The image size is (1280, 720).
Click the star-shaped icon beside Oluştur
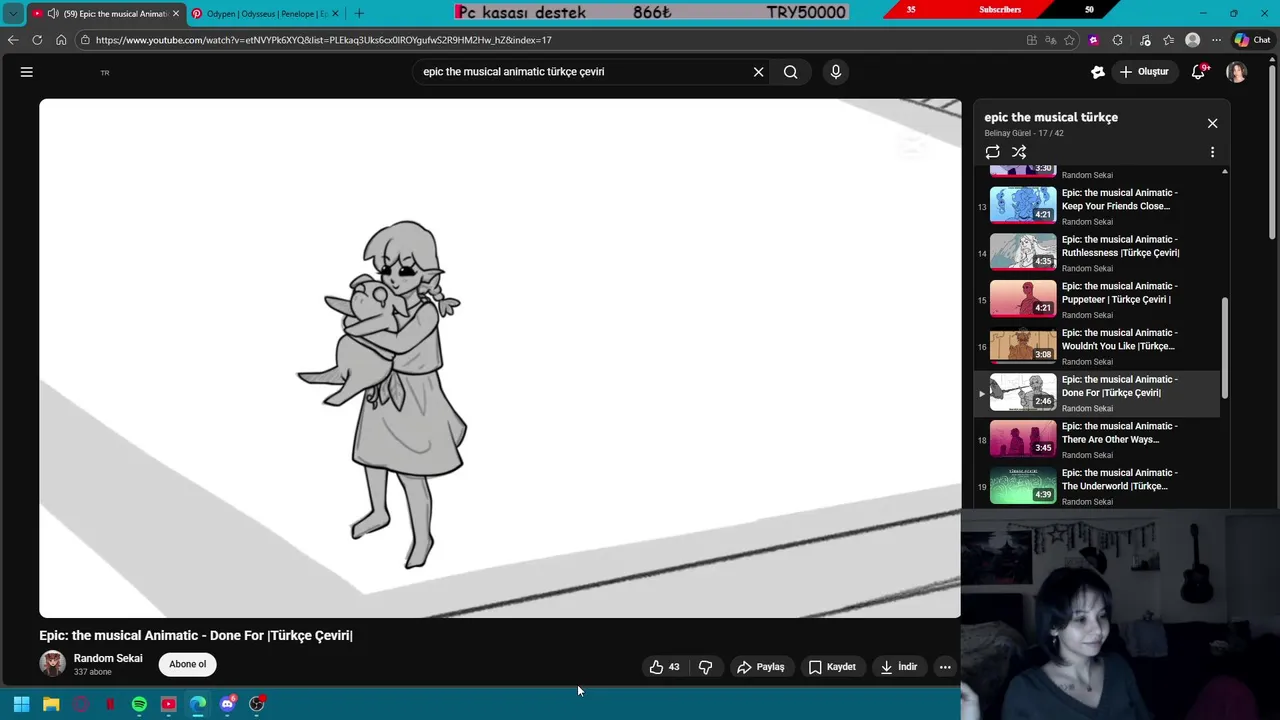(1098, 72)
